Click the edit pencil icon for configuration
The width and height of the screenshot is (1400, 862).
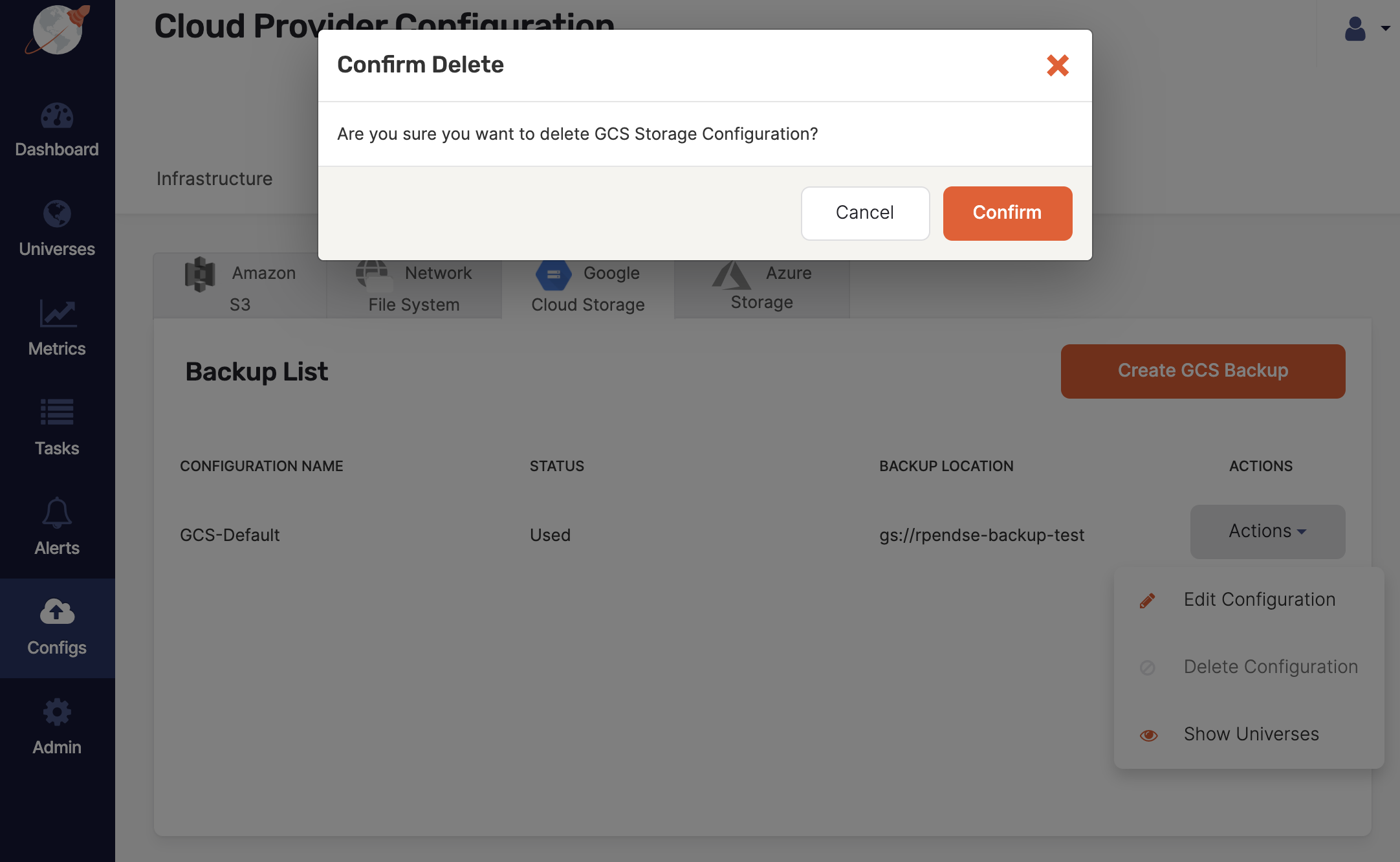(1147, 599)
